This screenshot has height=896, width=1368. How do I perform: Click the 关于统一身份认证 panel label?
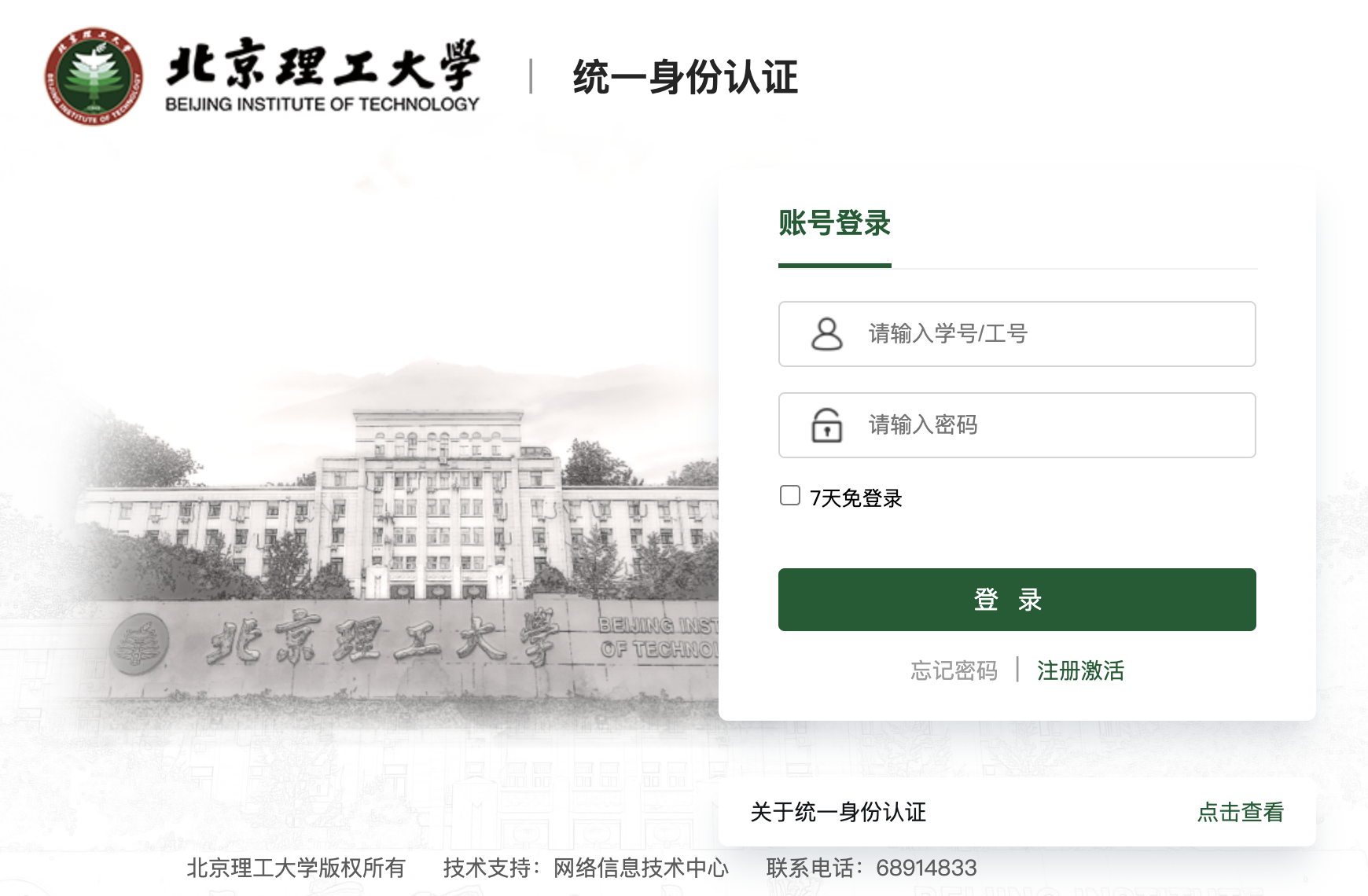click(838, 812)
